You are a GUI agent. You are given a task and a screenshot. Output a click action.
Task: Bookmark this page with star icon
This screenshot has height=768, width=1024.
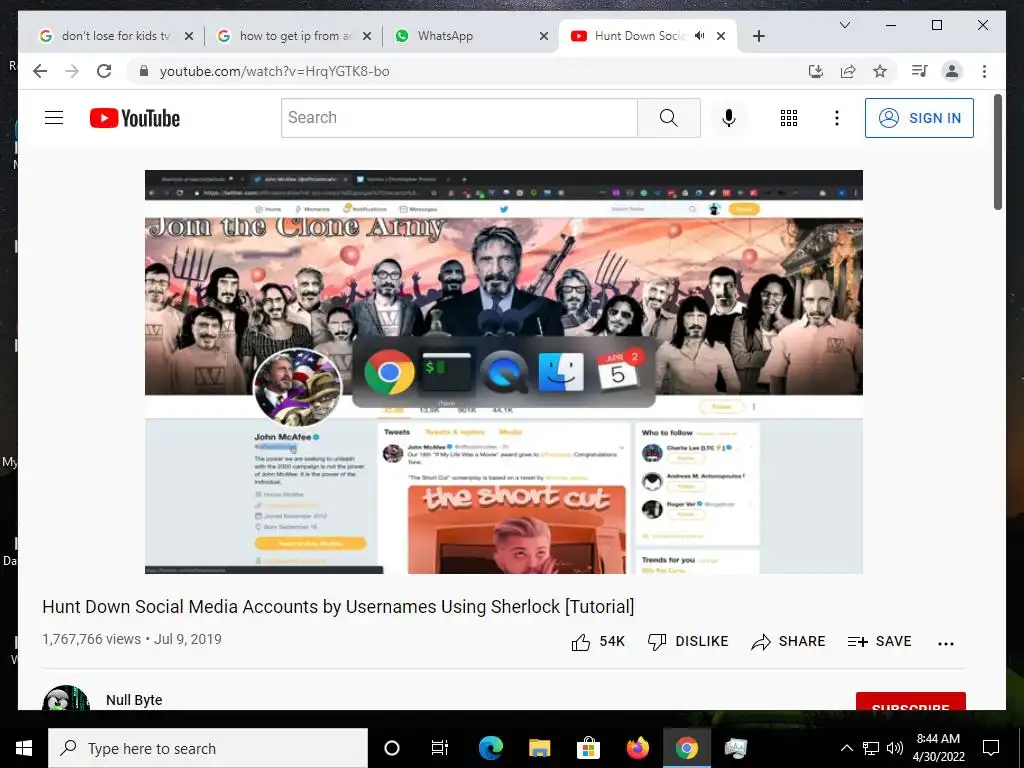click(880, 71)
